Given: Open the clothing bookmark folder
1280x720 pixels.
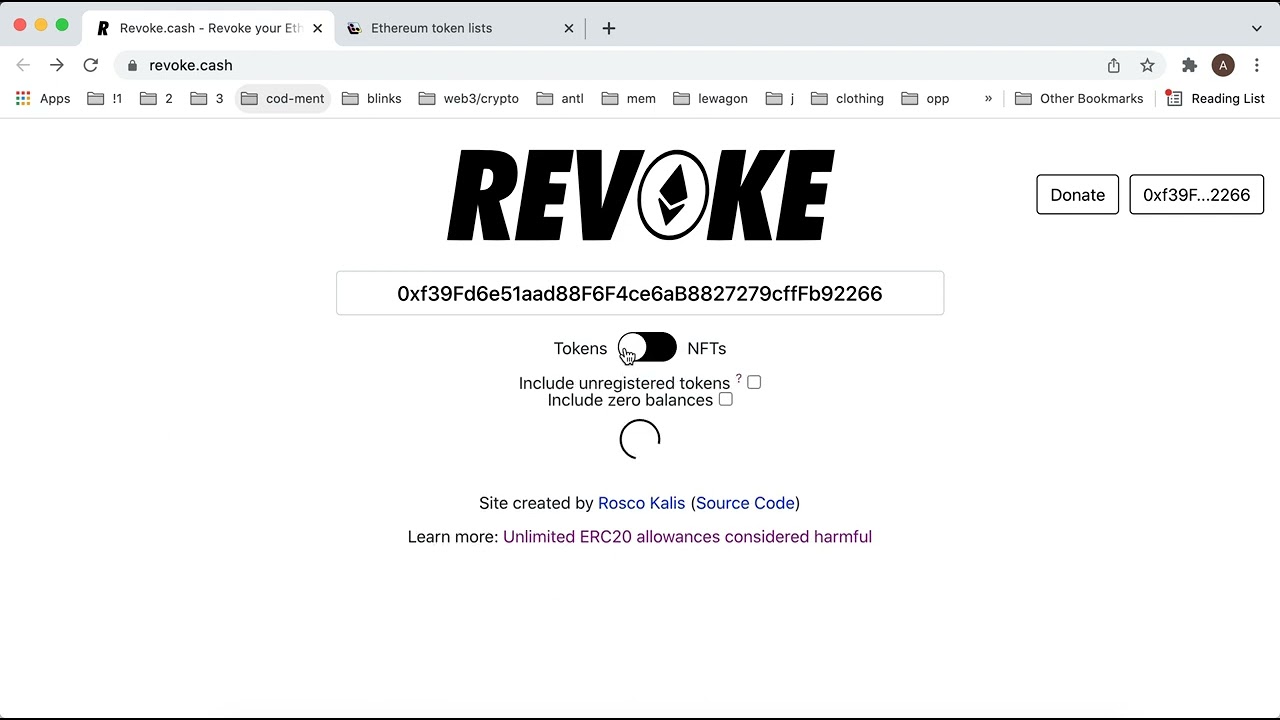Looking at the screenshot, I should pos(848,98).
